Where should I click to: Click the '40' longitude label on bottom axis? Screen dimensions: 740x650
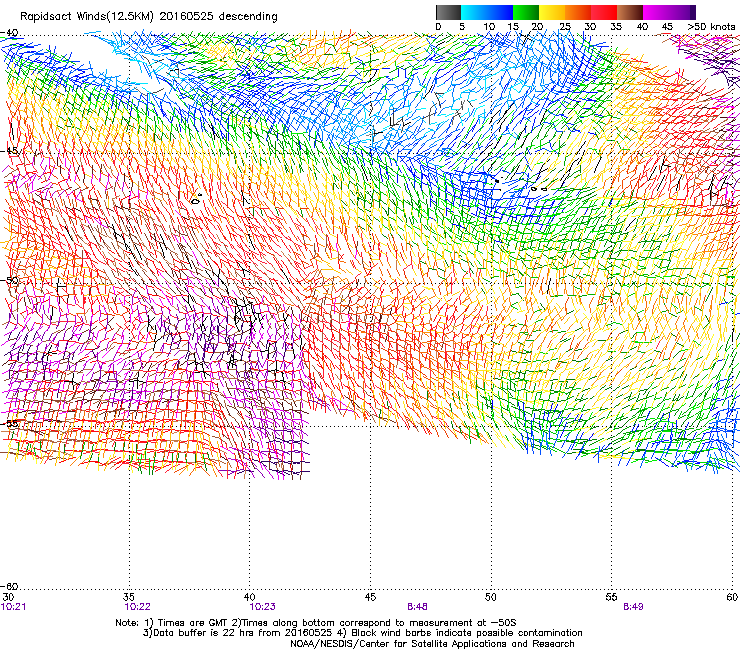[x=250, y=597]
